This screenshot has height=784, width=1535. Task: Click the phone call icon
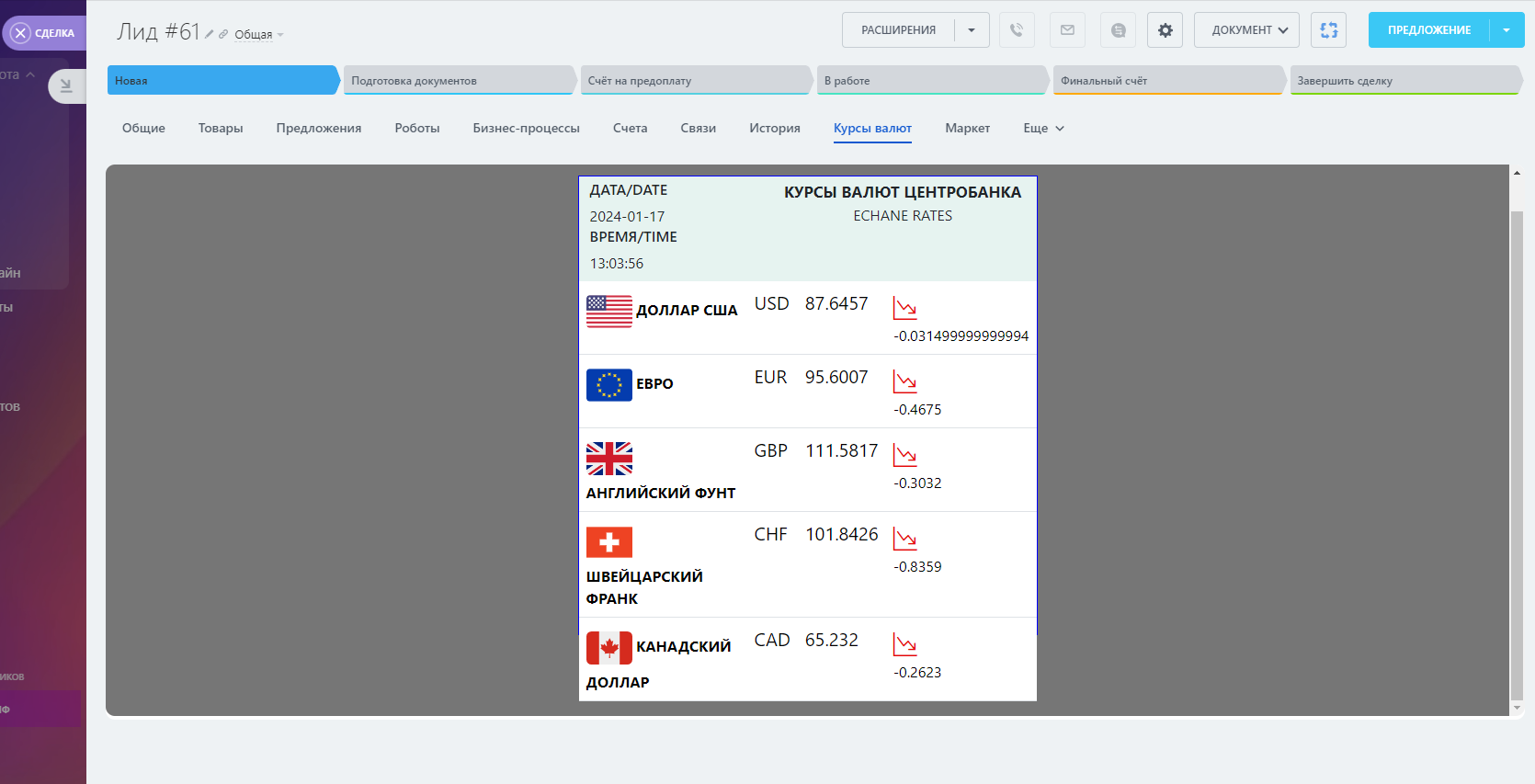pyautogui.click(x=1017, y=30)
